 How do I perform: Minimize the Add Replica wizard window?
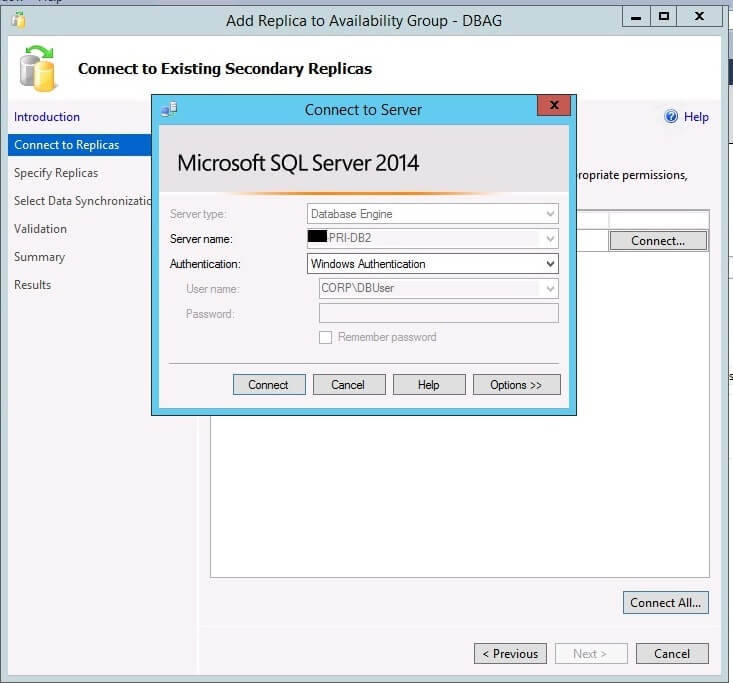coord(634,17)
